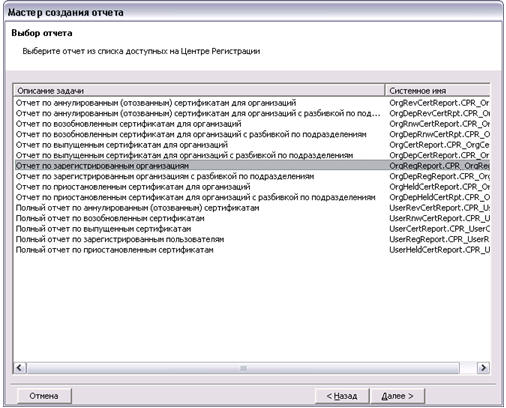The height and width of the screenshot is (408, 506).
Task: Sort by Системное имя column header
Action: (438, 91)
